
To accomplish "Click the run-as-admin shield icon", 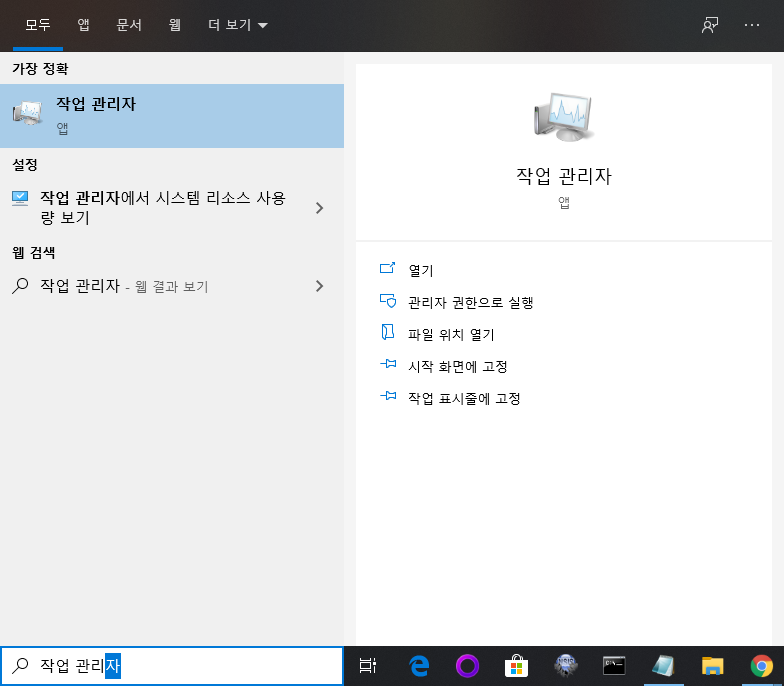I will 388,300.
